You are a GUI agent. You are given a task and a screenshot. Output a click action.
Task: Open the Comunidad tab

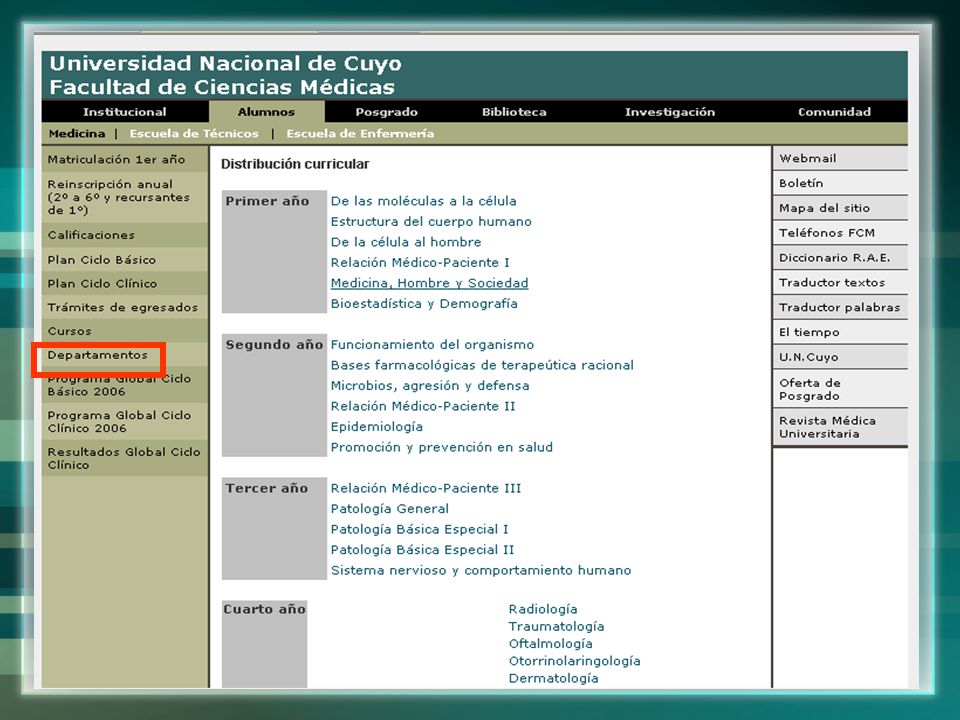tap(834, 112)
